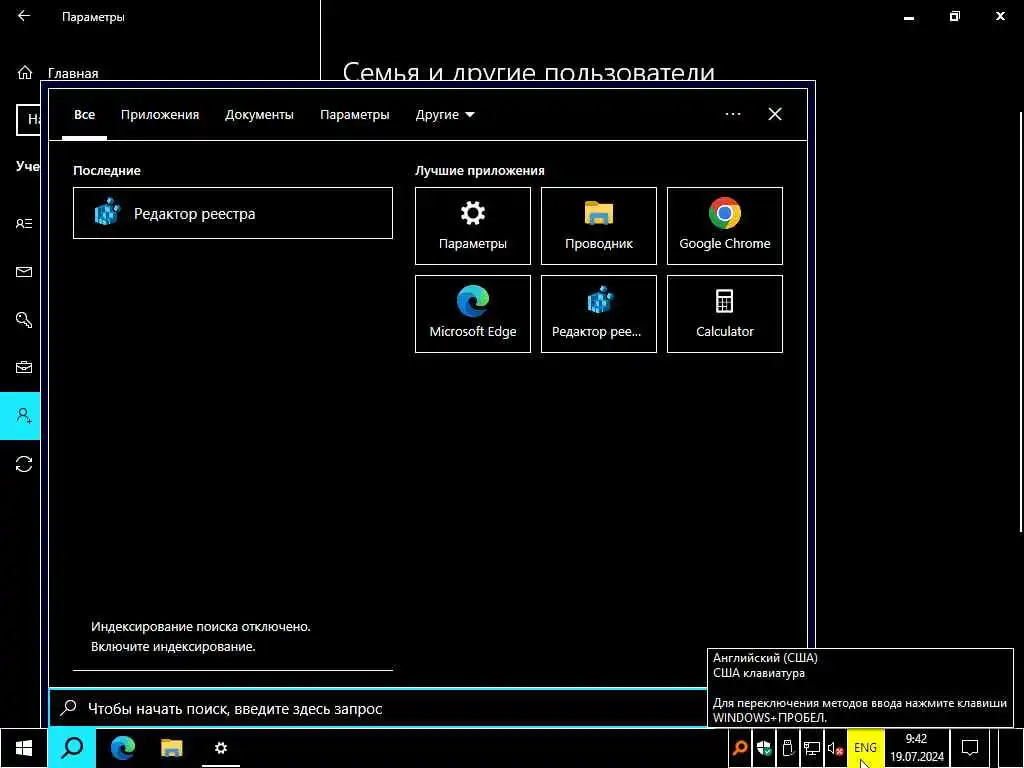This screenshot has width=1024, height=768.
Task: Expand the Другие filter dropdown
Action: (445, 115)
